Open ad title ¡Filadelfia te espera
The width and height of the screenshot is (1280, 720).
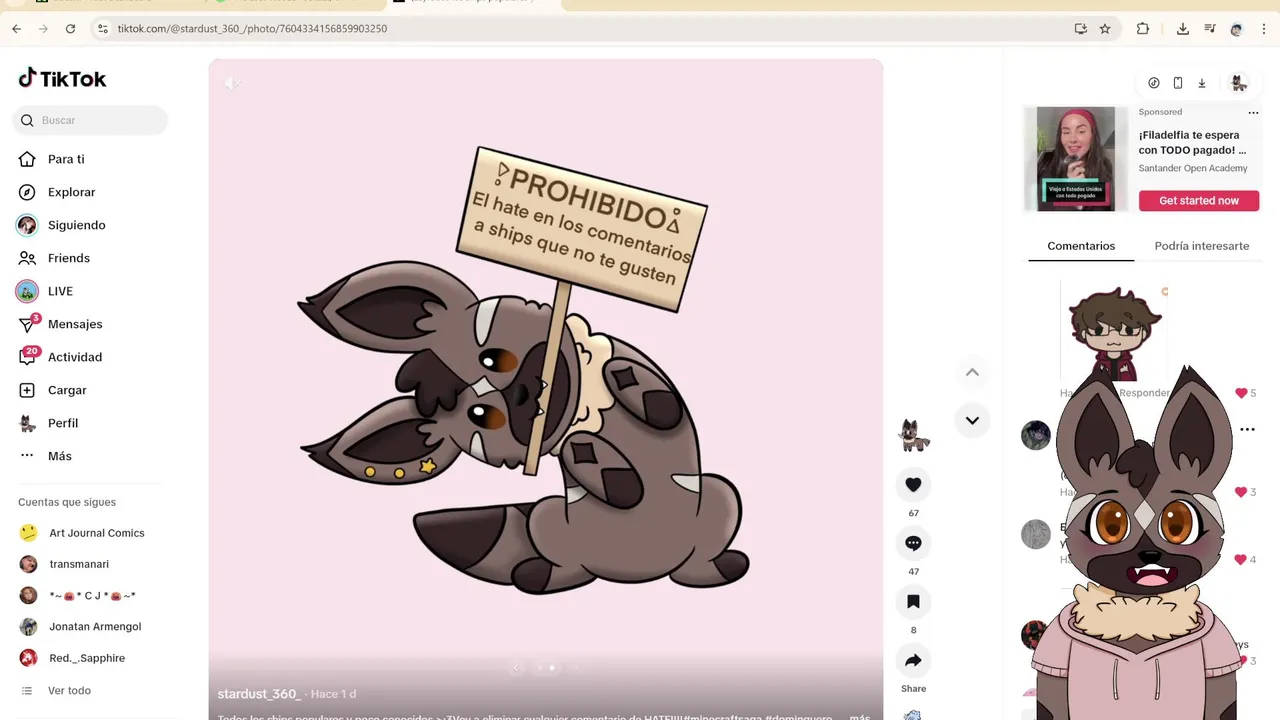(x=1192, y=143)
